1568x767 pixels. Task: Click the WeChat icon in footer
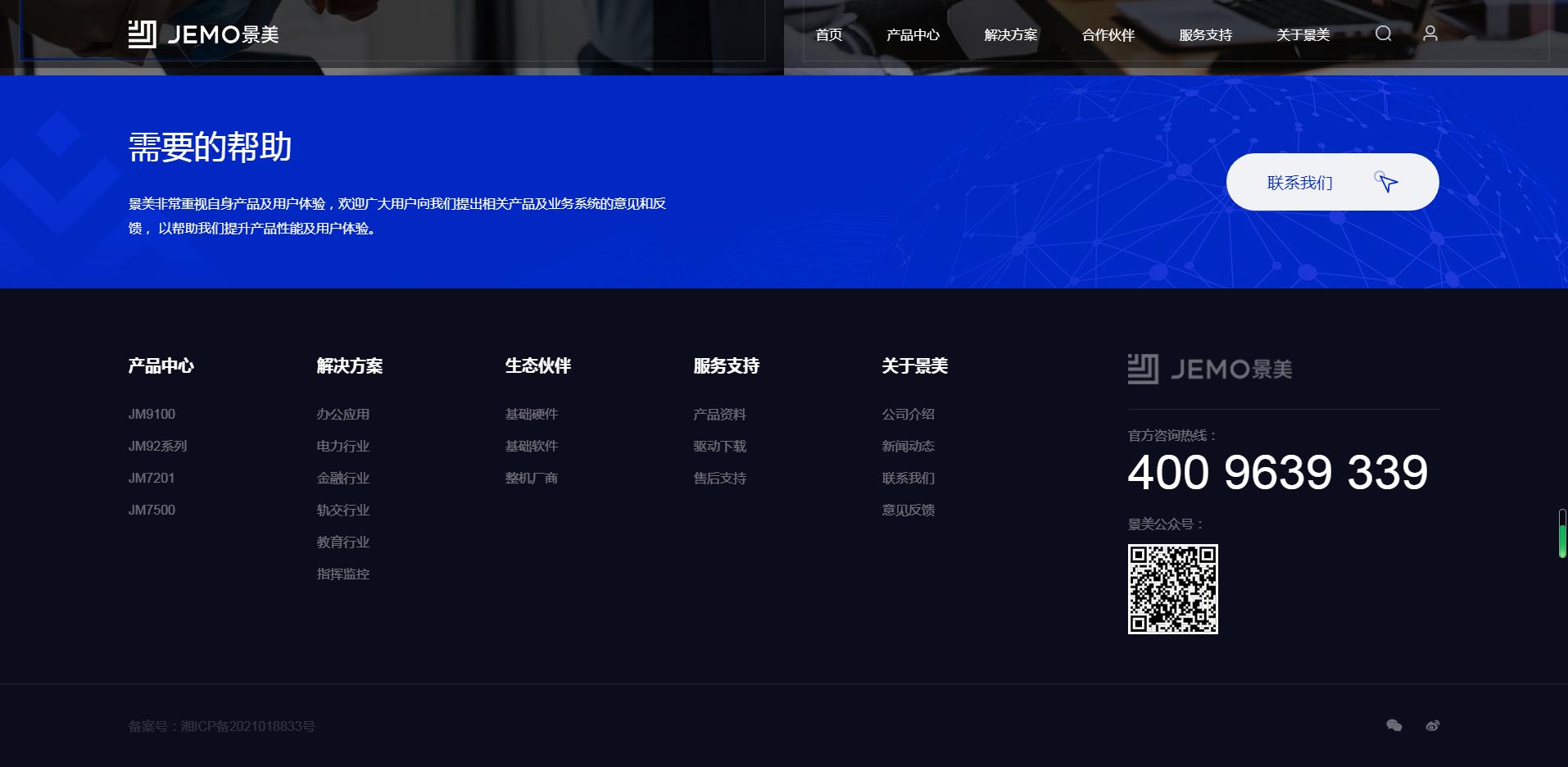pos(1394,725)
